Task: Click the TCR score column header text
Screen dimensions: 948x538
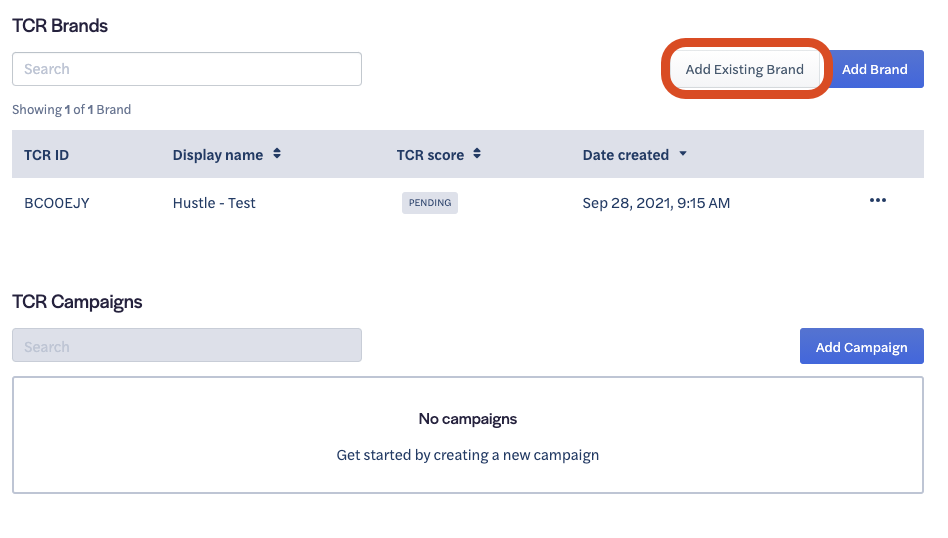Action: (430, 155)
